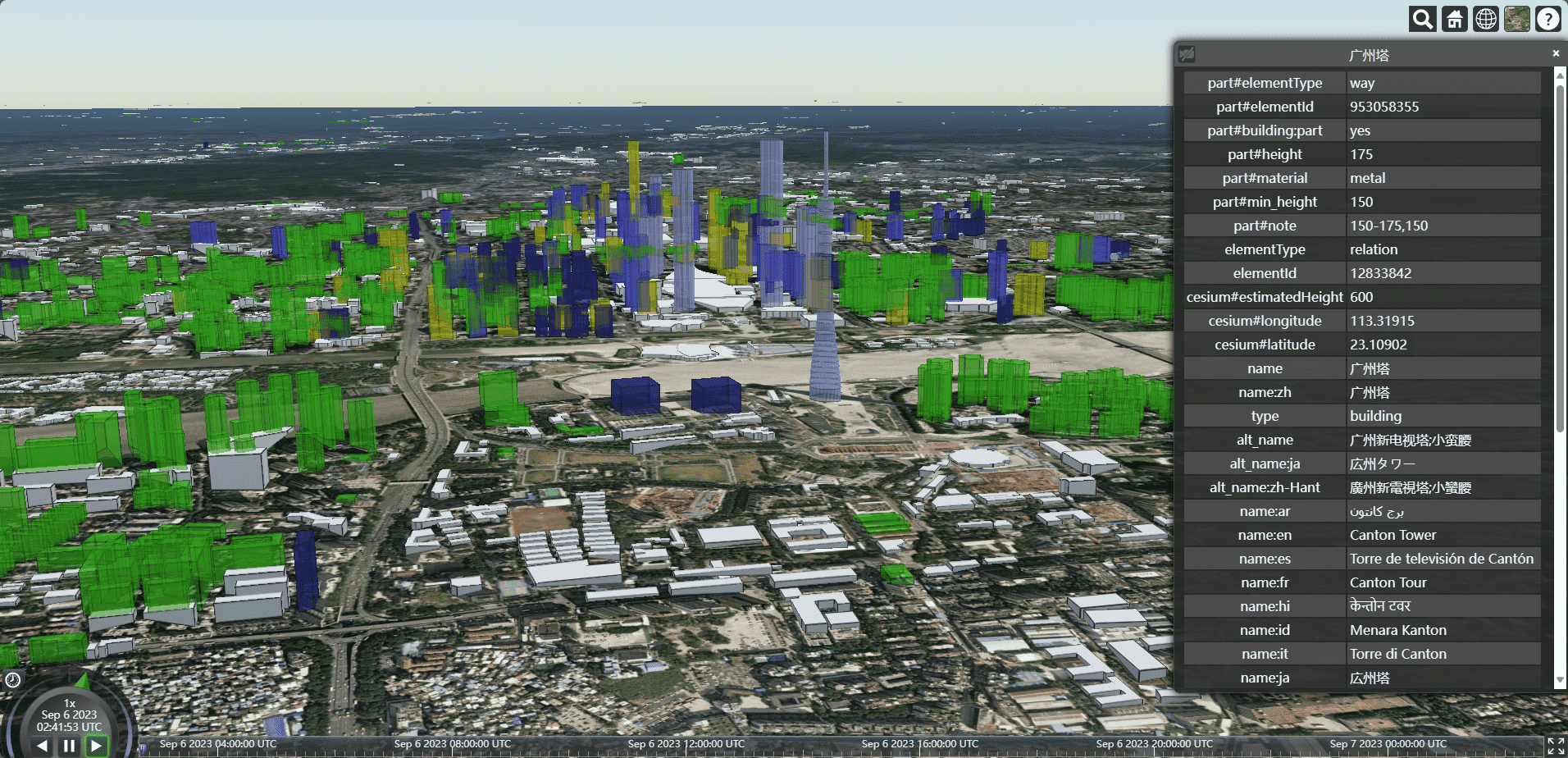Viewport: 1568px width, 758px height.
Task: Click the type value 'building'
Action: click(1376, 416)
